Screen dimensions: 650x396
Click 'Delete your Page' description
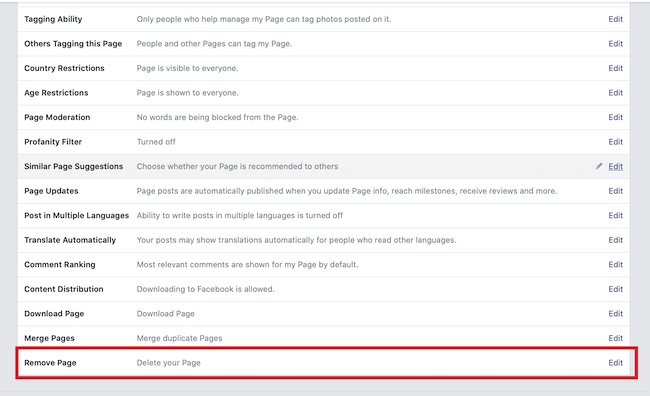click(168, 362)
